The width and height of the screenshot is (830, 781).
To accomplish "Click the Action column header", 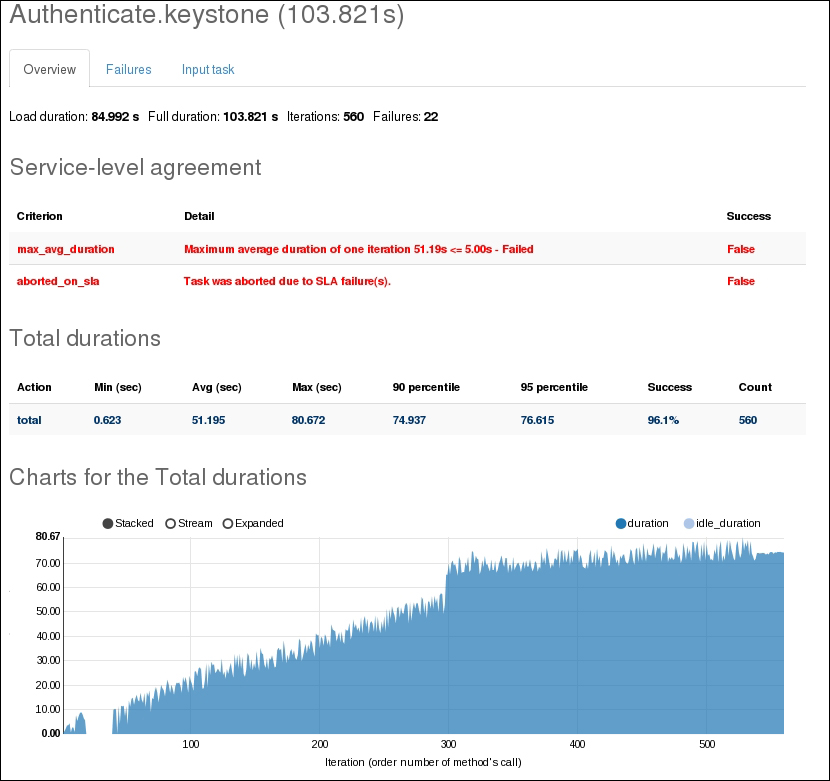I will 35,387.
